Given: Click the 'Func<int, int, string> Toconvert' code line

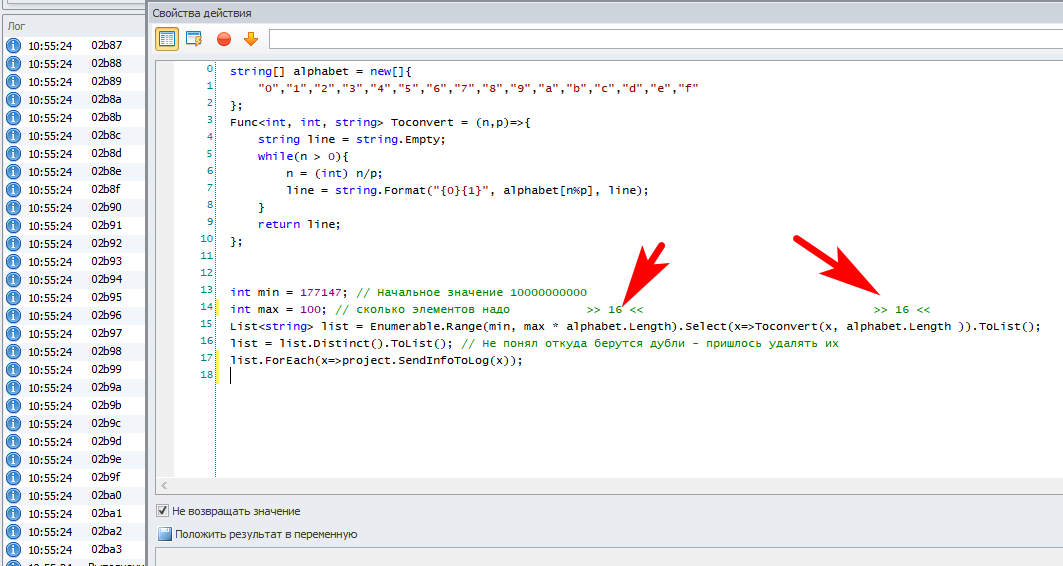Looking at the screenshot, I should click(x=380, y=123).
